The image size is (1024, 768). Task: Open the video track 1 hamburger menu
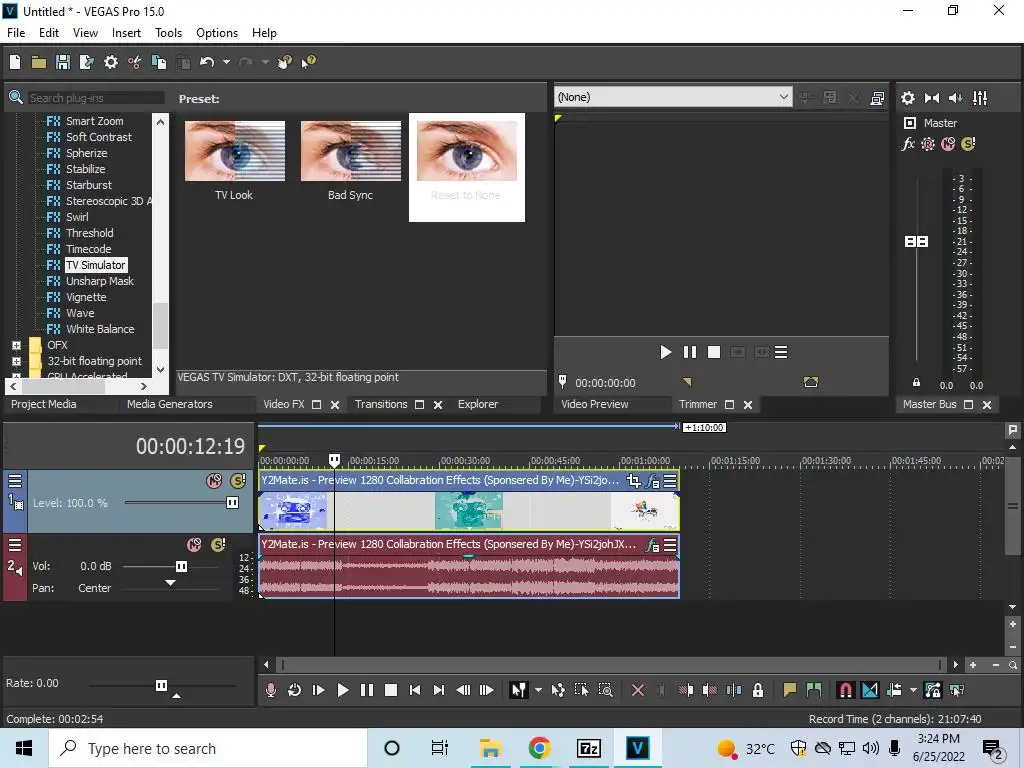point(15,481)
